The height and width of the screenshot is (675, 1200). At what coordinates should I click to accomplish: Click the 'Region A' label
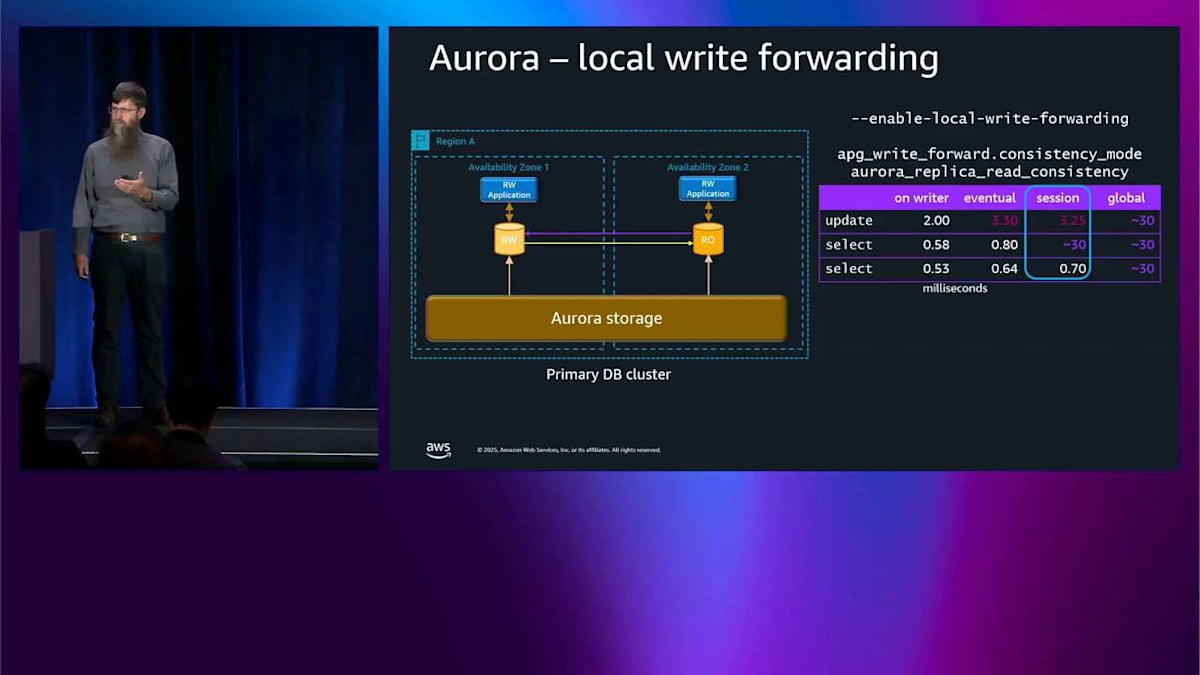455,142
